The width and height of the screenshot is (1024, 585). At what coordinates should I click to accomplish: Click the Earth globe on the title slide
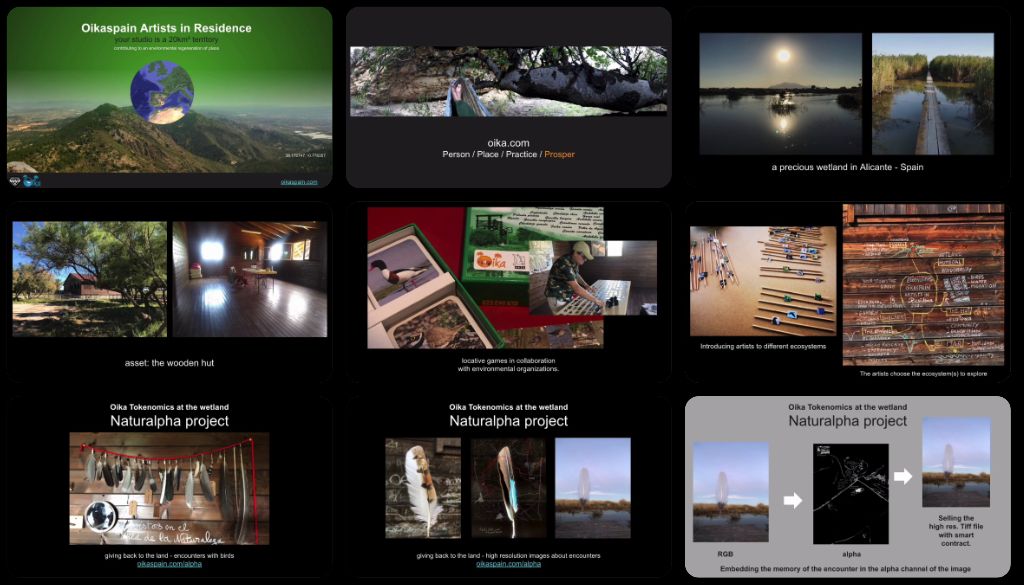162,92
